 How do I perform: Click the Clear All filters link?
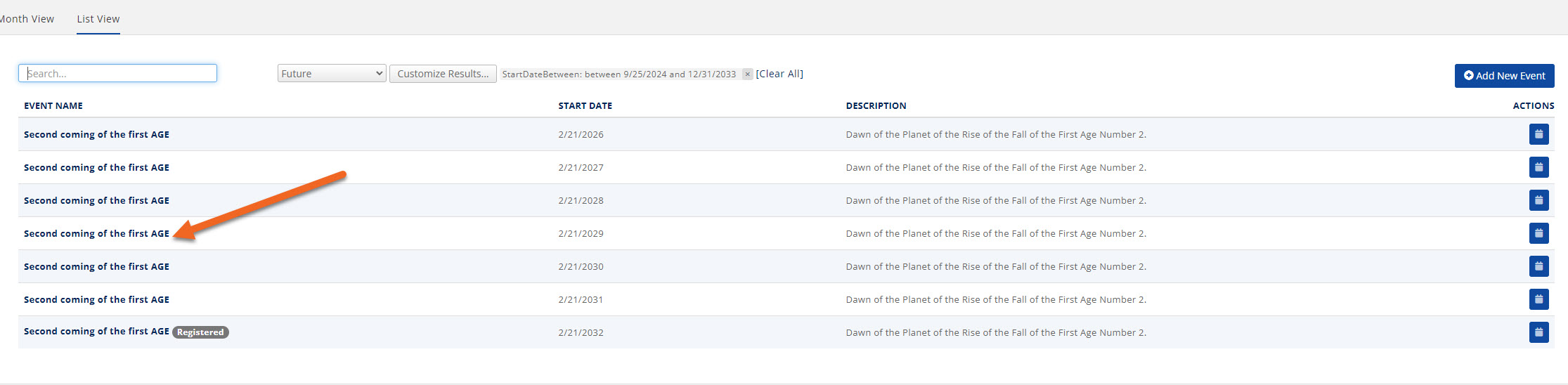779,74
